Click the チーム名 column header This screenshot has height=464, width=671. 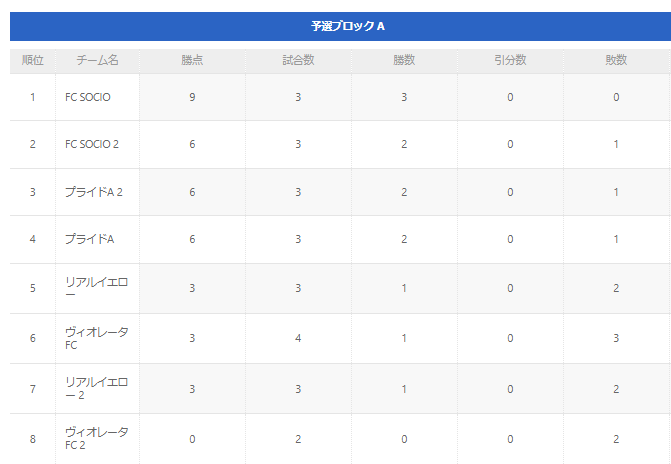click(x=97, y=60)
